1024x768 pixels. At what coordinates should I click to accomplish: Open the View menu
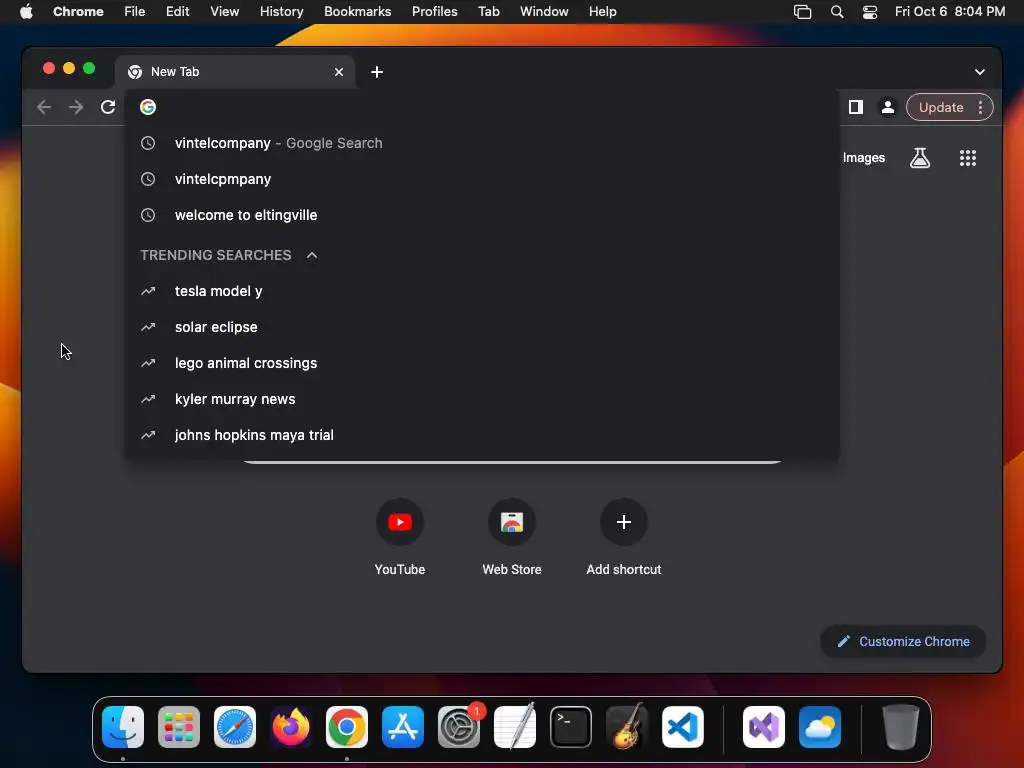[x=224, y=11]
